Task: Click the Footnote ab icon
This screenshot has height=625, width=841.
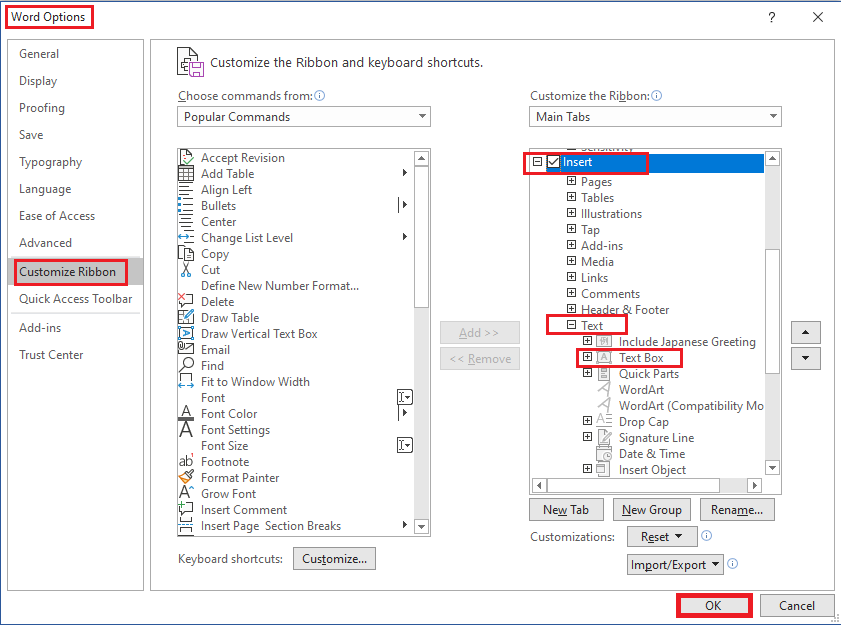Action: point(186,461)
